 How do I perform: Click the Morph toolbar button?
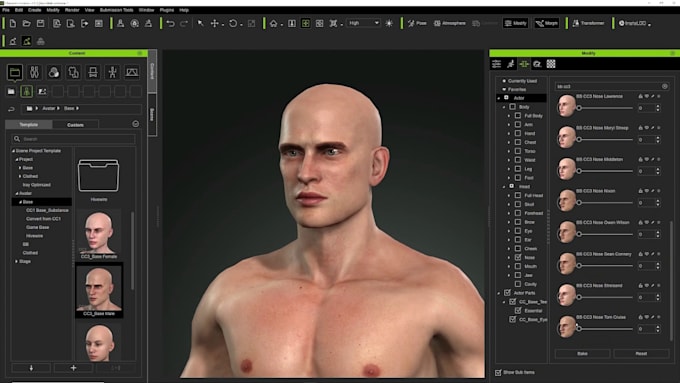pyautogui.click(x=546, y=23)
